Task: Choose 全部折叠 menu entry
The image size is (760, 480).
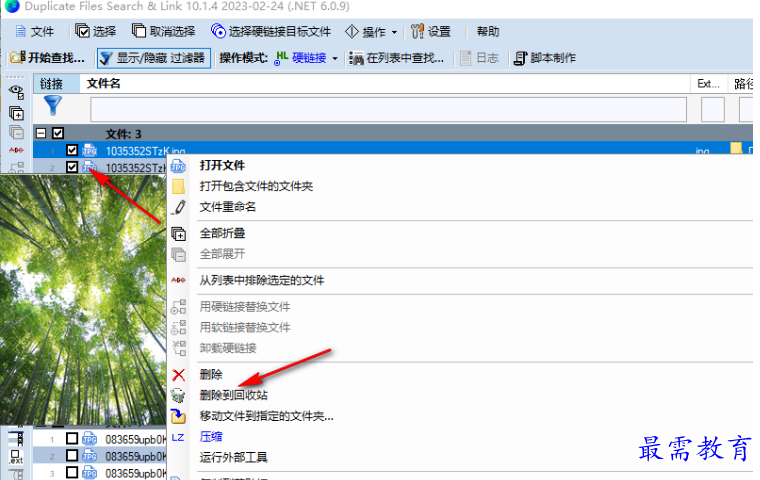Action: [x=222, y=233]
